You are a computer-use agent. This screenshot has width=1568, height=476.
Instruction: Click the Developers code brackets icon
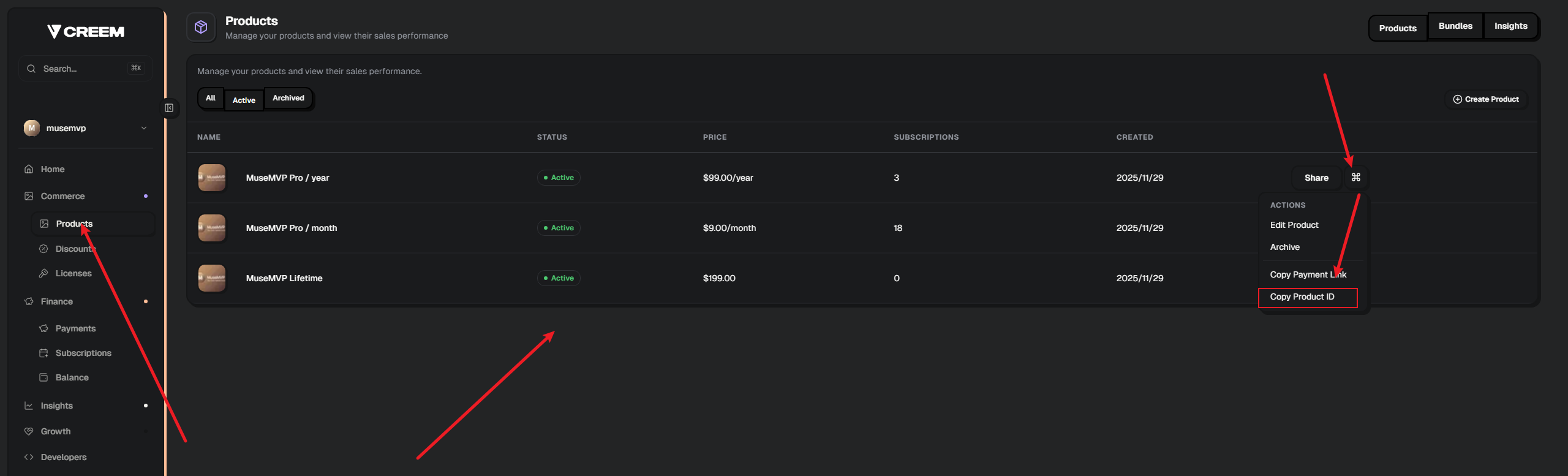point(29,457)
